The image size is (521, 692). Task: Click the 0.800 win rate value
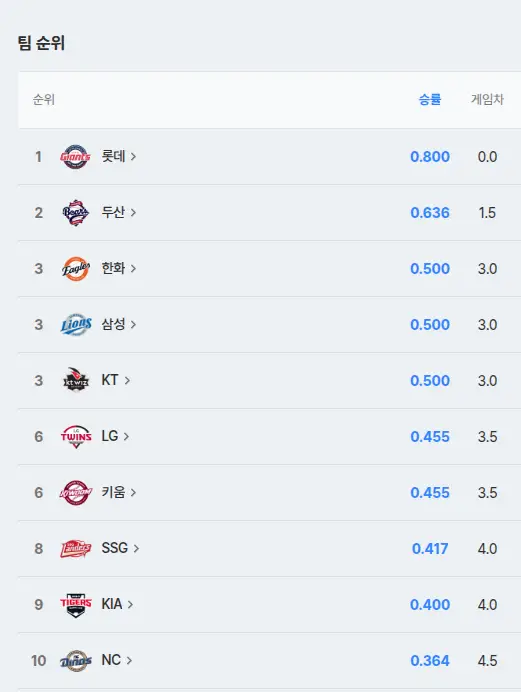pyautogui.click(x=430, y=157)
